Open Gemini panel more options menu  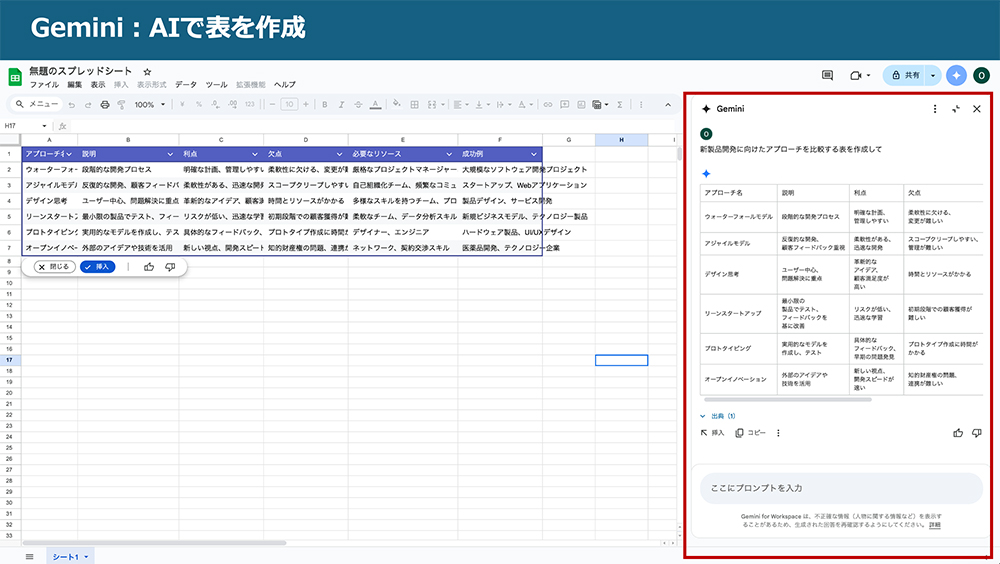(935, 109)
